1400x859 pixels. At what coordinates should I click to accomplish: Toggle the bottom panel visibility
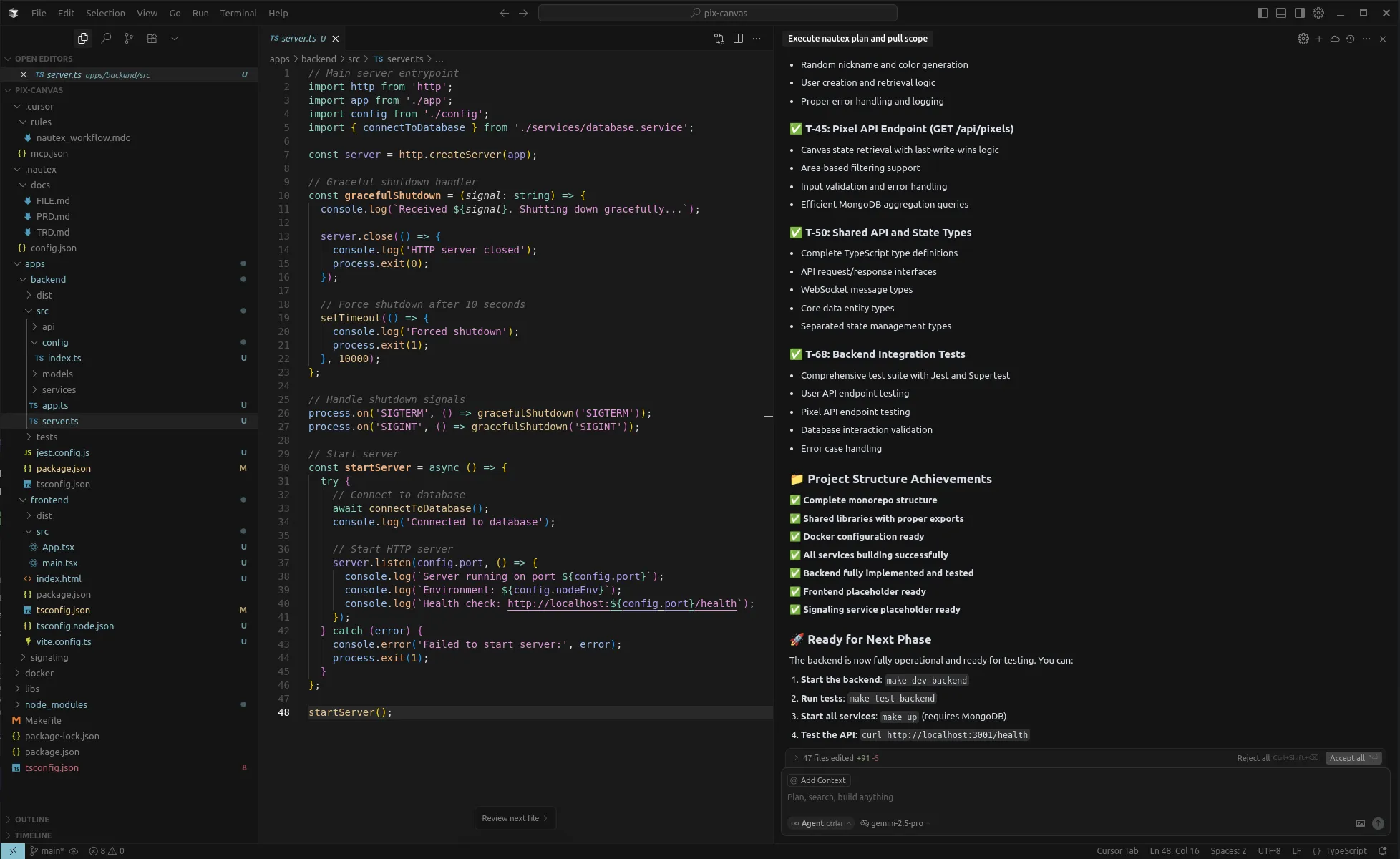click(x=1280, y=13)
